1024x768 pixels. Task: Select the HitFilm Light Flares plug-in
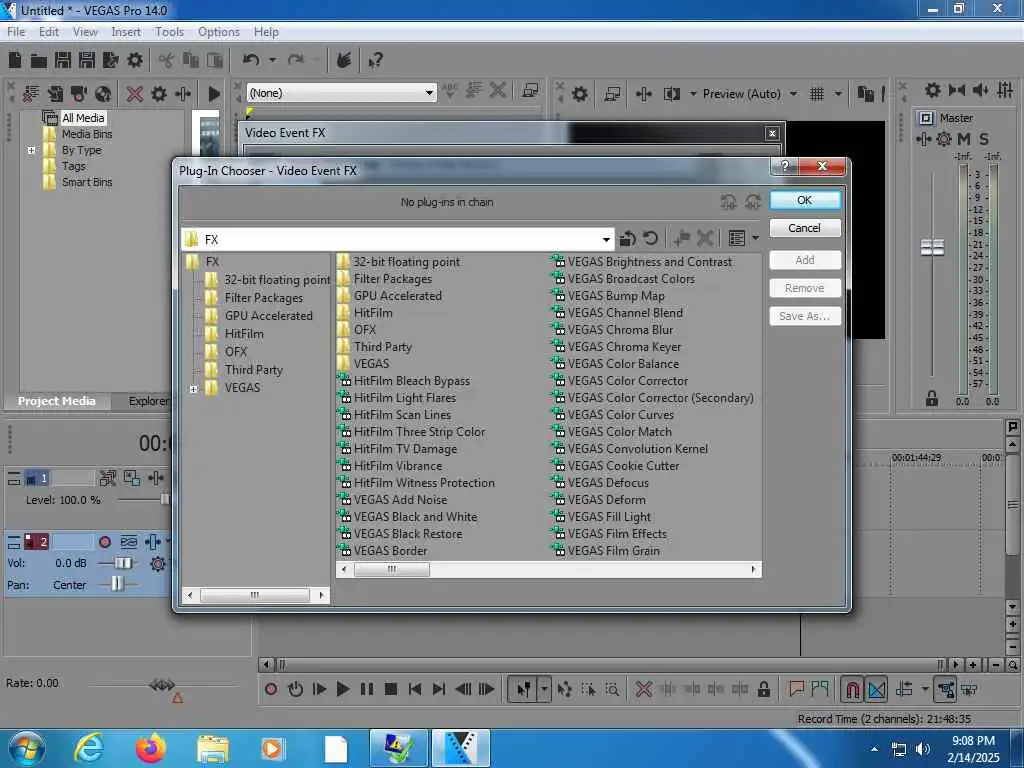point(404,398)
